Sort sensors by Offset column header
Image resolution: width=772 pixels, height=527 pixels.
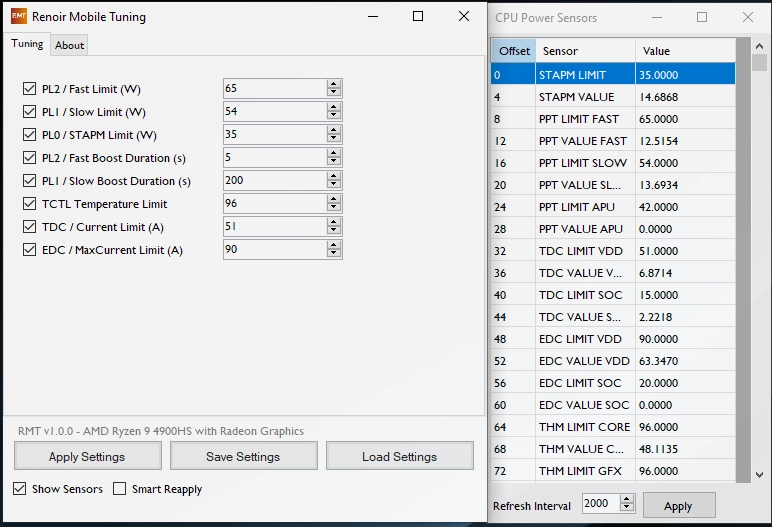coord(514,51)
